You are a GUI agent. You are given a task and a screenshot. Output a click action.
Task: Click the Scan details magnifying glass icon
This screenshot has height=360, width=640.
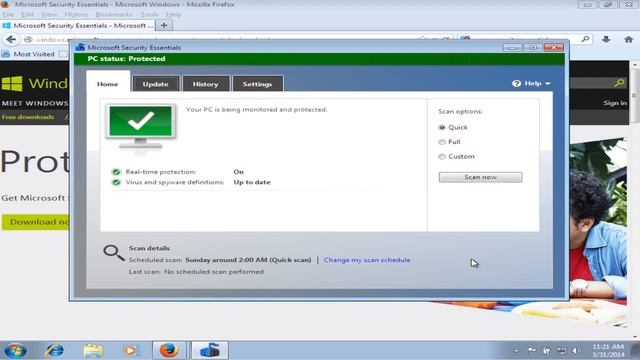coord(113,253)
